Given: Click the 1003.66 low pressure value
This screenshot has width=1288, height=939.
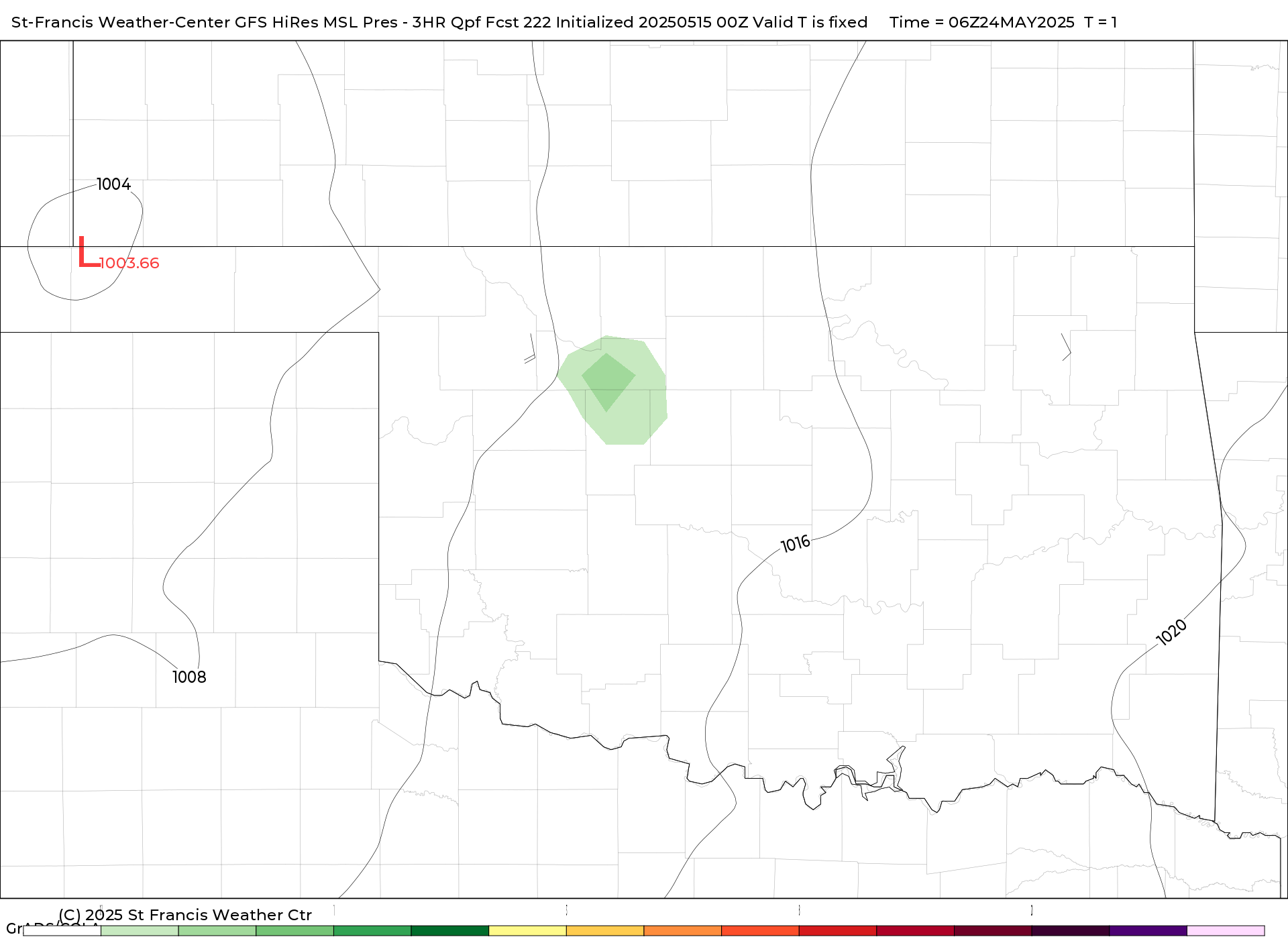Looking at the screenshot, I should click(x=129, y=263).
